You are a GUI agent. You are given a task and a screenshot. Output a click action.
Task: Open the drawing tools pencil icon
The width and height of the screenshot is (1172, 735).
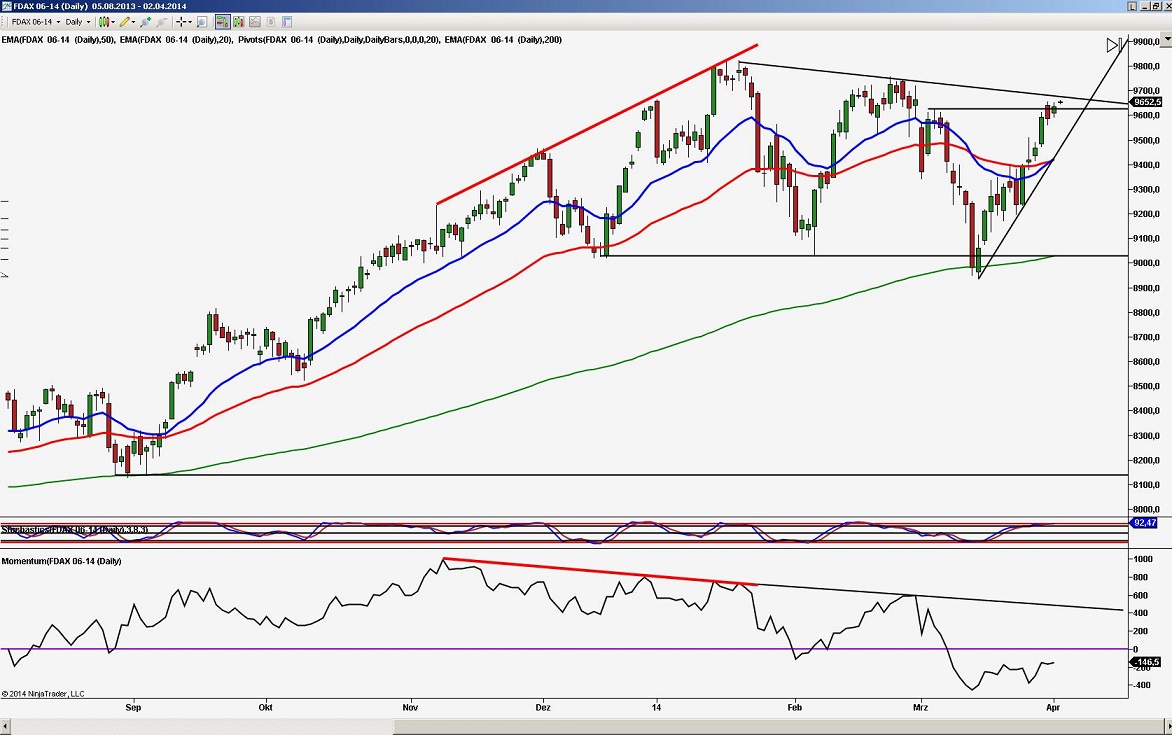(x=124, y=21)
